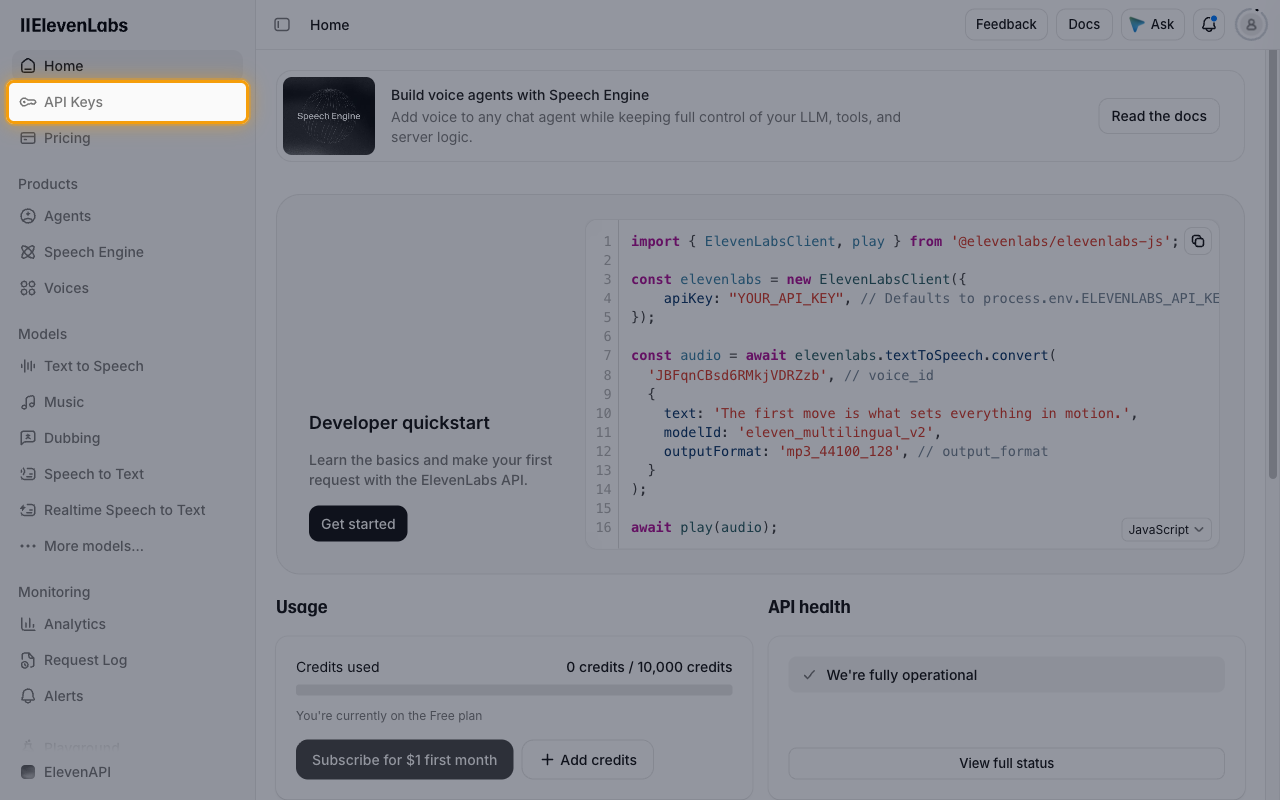The height and width of the screenshot is (800, 1280).
Task: Click the Speech Engine icon in sidebar
Action: (28, 252)
